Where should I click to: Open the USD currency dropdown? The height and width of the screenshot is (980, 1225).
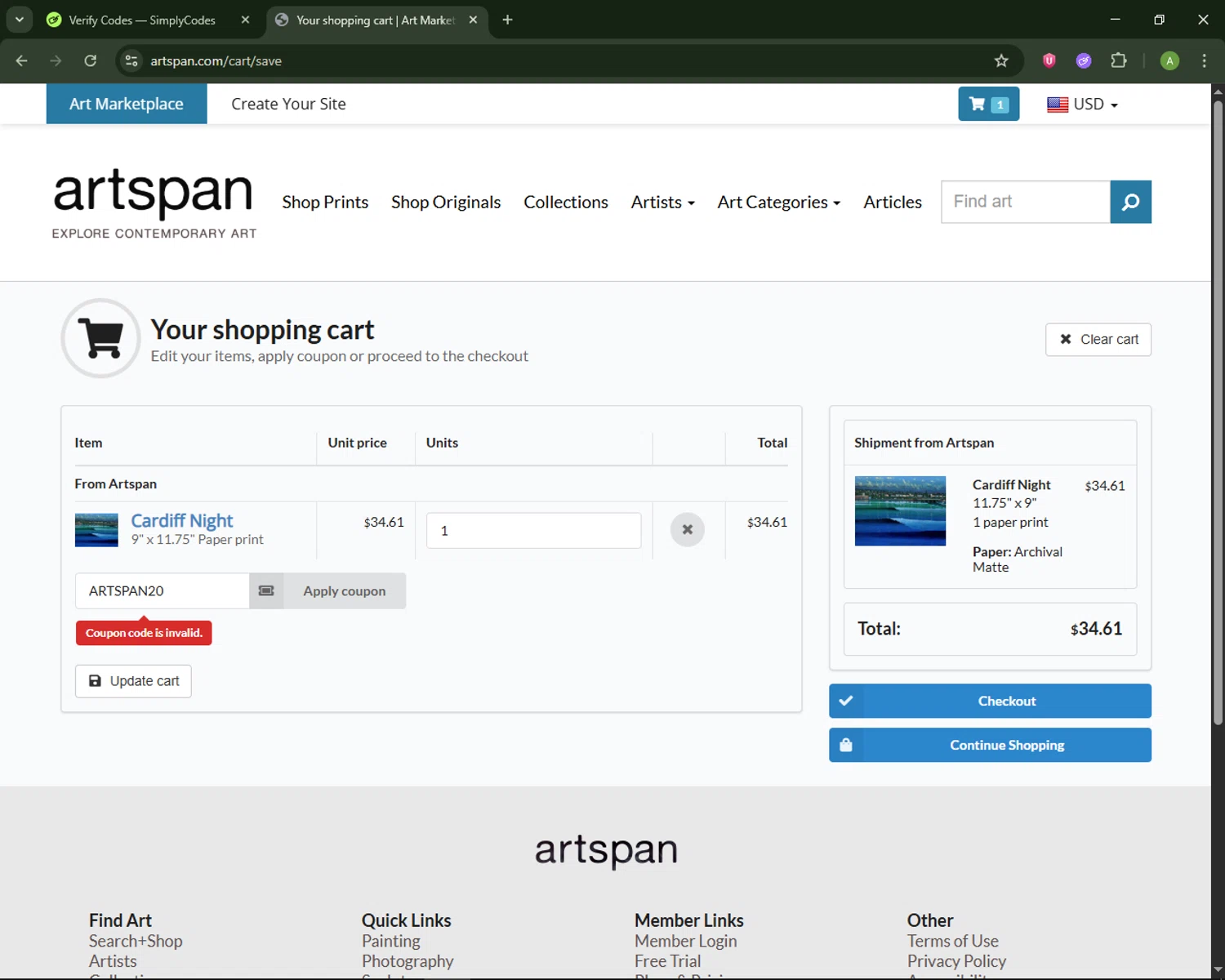point(1082,104)
